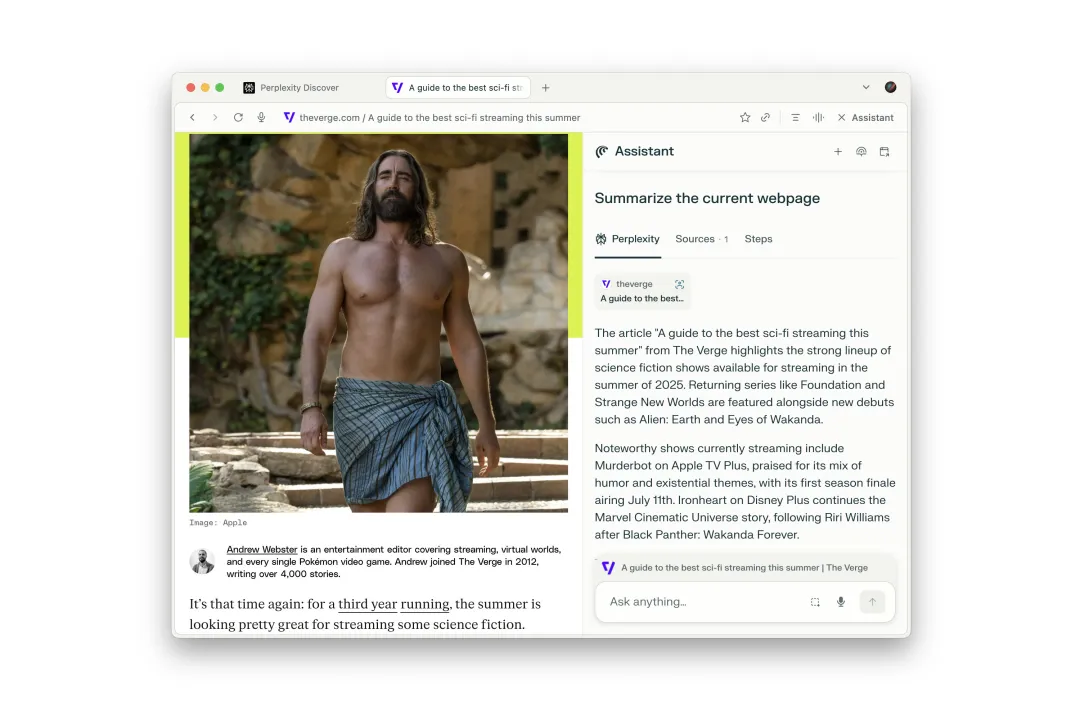Open the 'third year' article link

coord(368,604)
